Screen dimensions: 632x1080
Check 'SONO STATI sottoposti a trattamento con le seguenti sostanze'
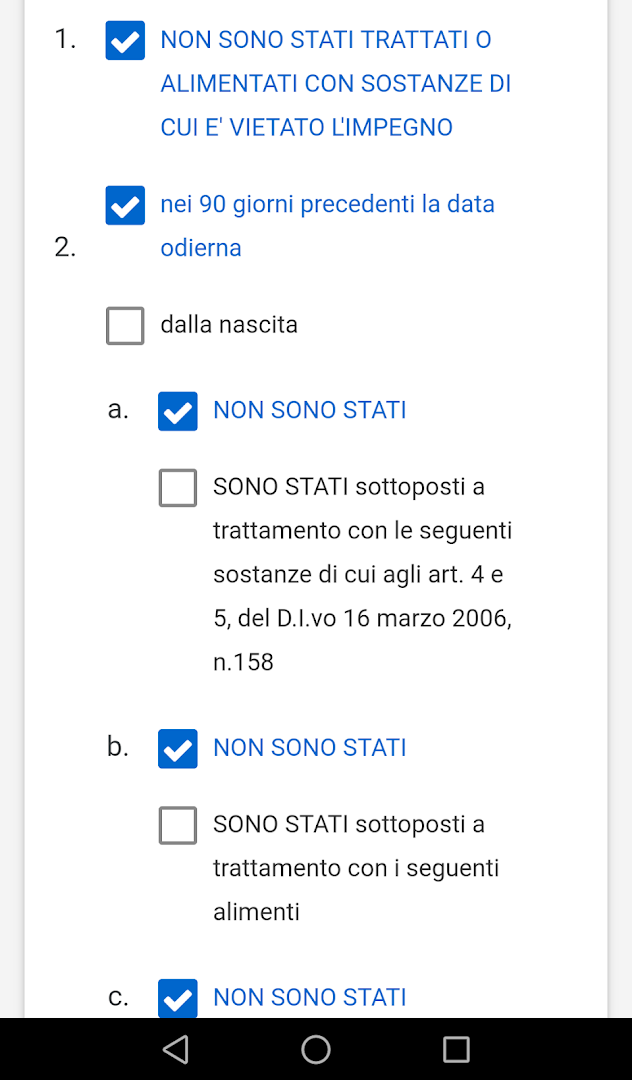(177, 488)
